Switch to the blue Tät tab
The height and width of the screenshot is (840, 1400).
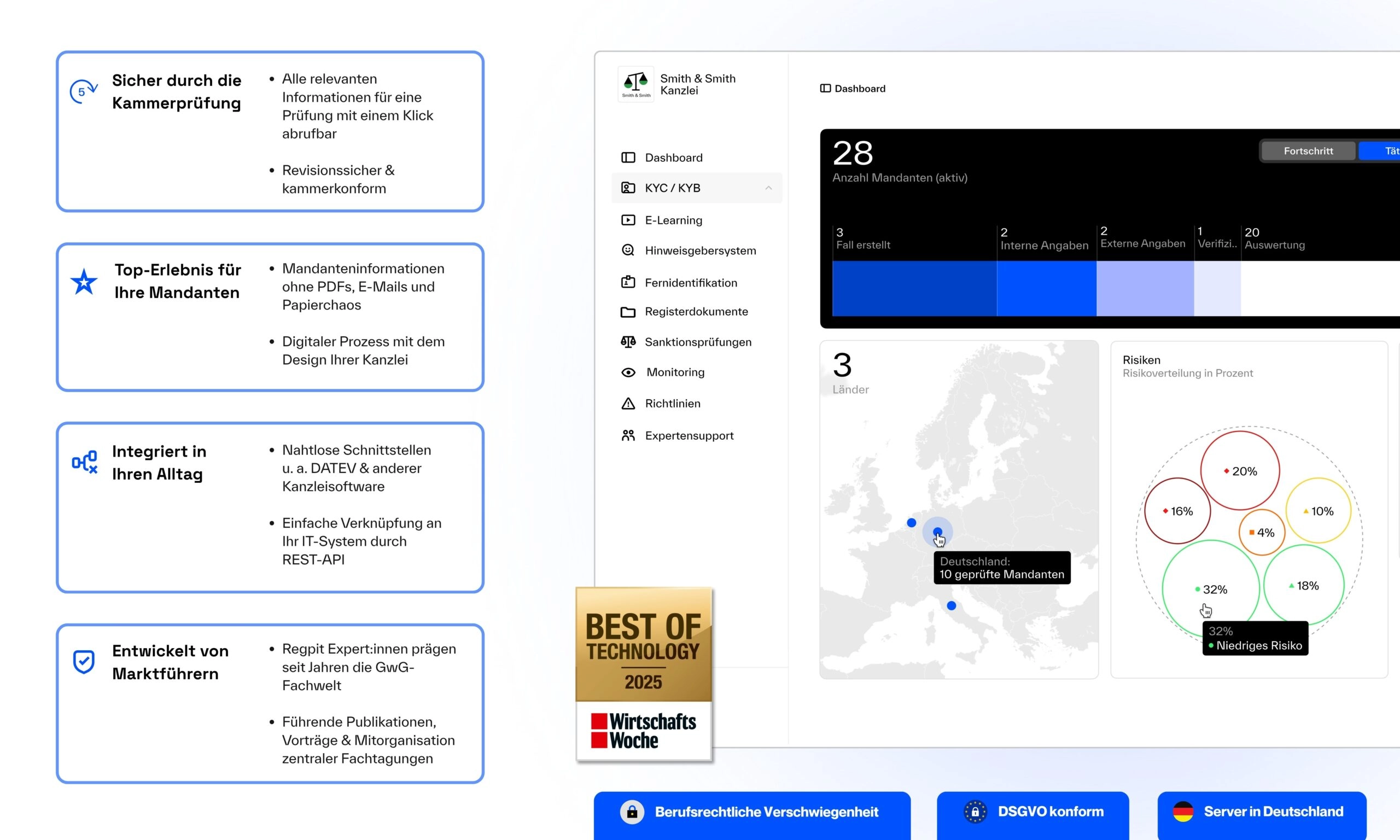tap(1380, 151)
